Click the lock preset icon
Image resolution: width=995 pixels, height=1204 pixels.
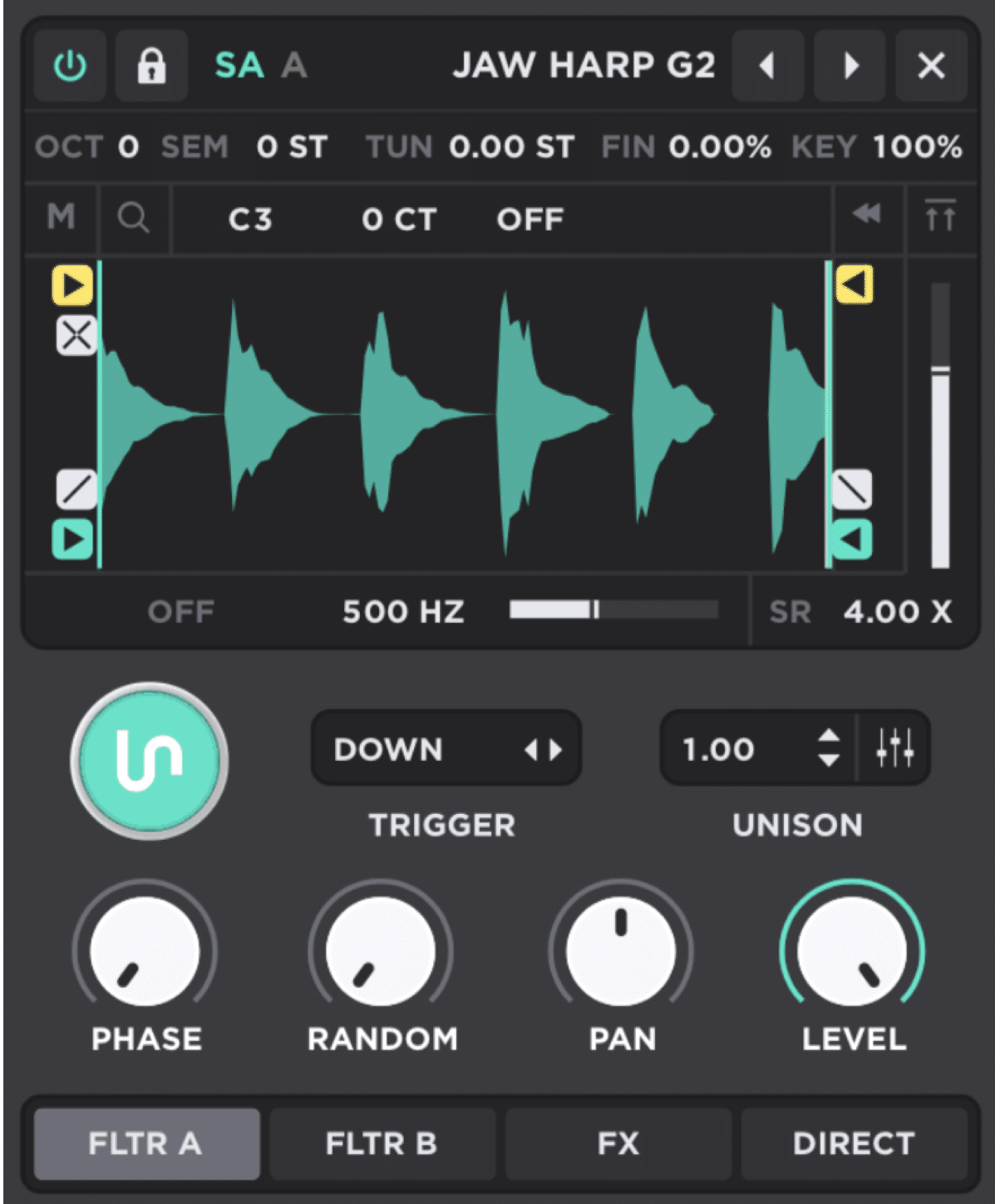pos(151,67)
